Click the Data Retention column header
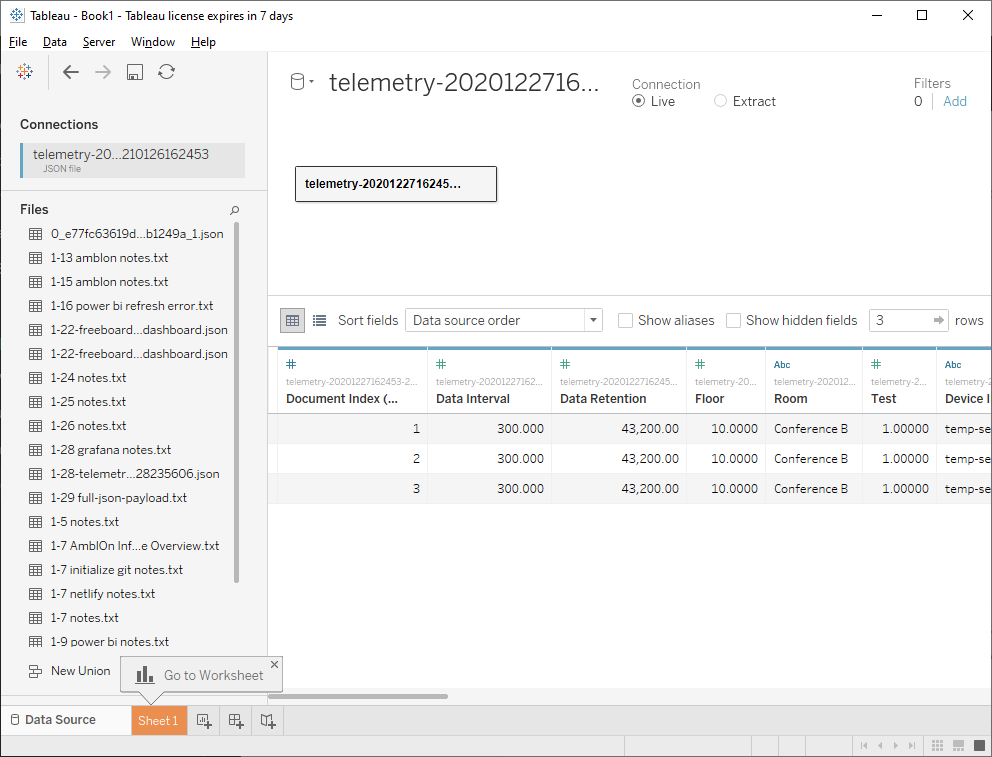Viewport: 992px width, 757px height. 619,381
